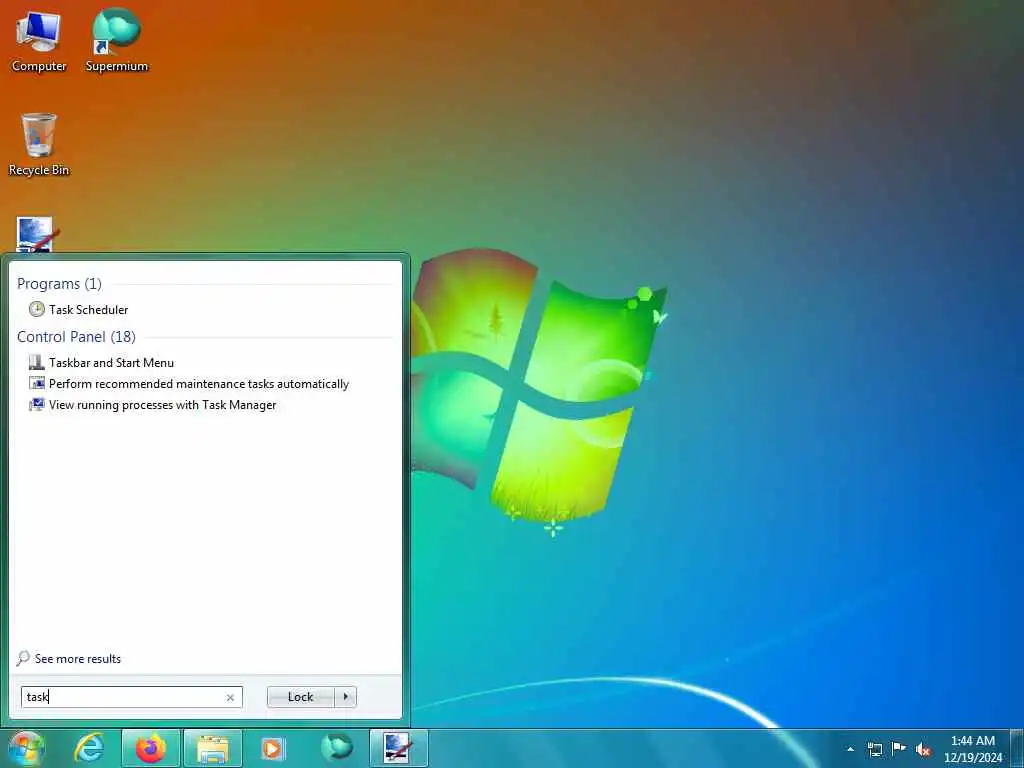Select Perform recommended maintenance tasks automatically
This screenshot has width=1024, height=768.
coord(199,384)
